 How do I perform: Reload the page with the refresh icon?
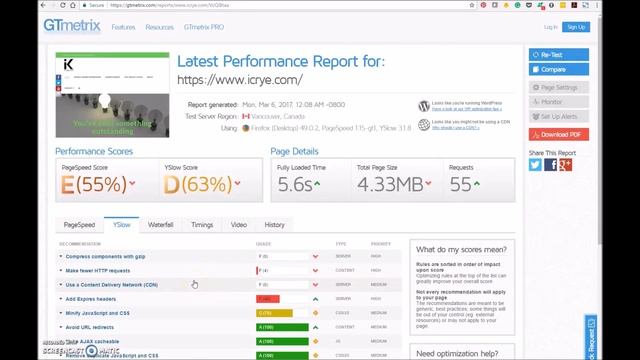62,5
